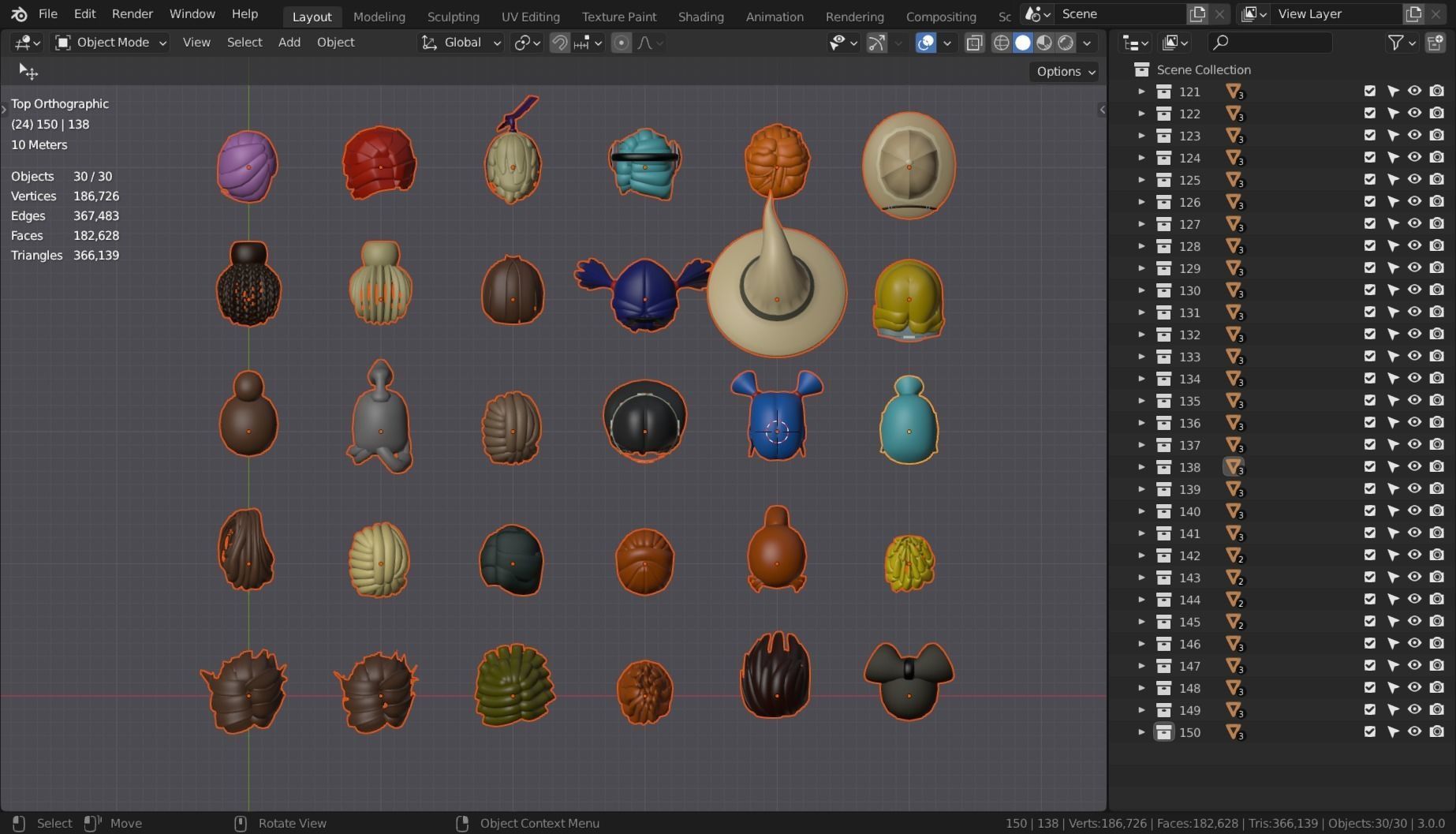The width and height of the screenshot is (1456, 834).
Task: Enable Solid viewport shading mode
Action: point(1023,43)
